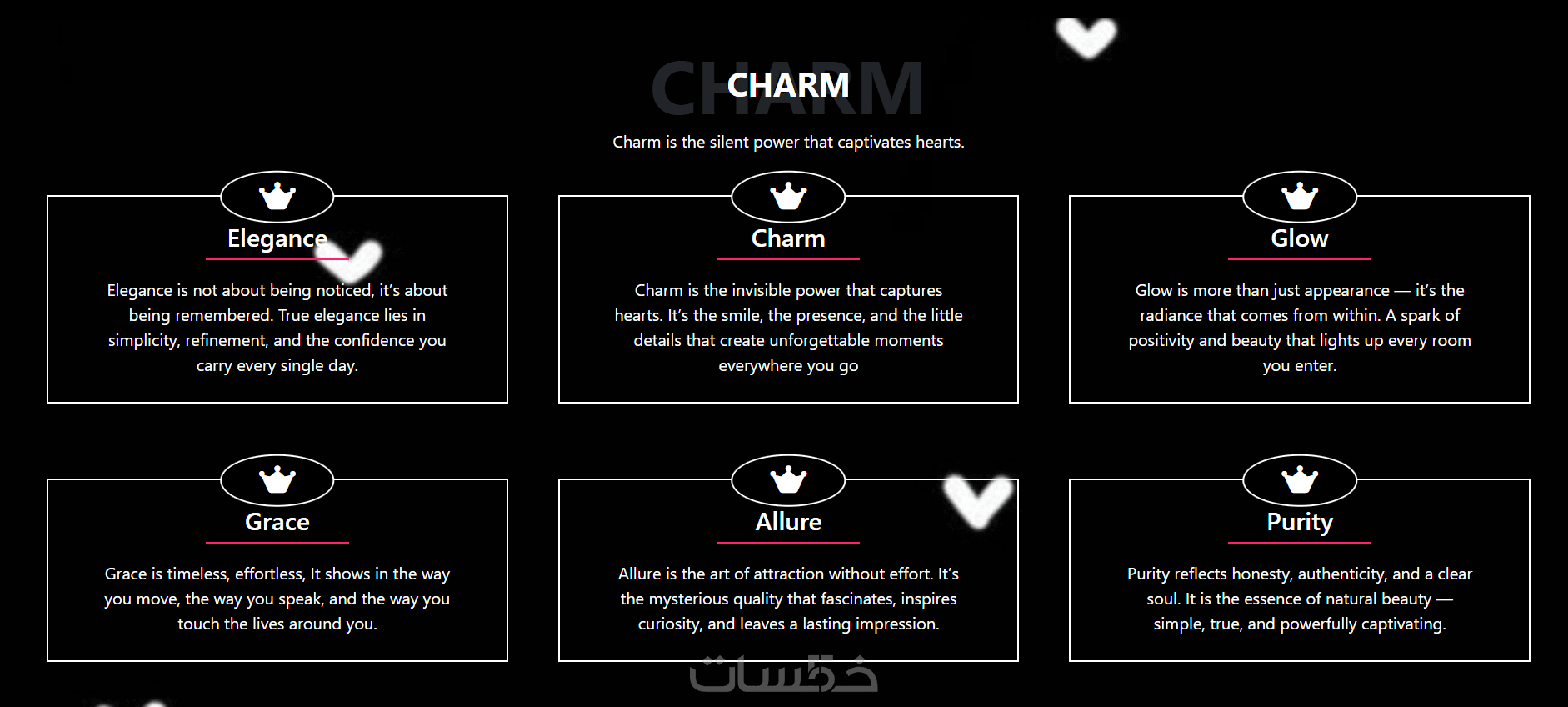The image size is (1568, 707).
Task: Click the heart on the Allure card's corner
Action: (979, 500)
